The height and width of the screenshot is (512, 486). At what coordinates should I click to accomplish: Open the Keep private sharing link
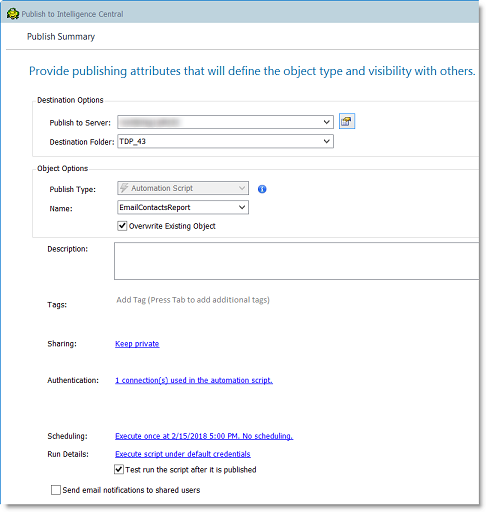[137, 344]
